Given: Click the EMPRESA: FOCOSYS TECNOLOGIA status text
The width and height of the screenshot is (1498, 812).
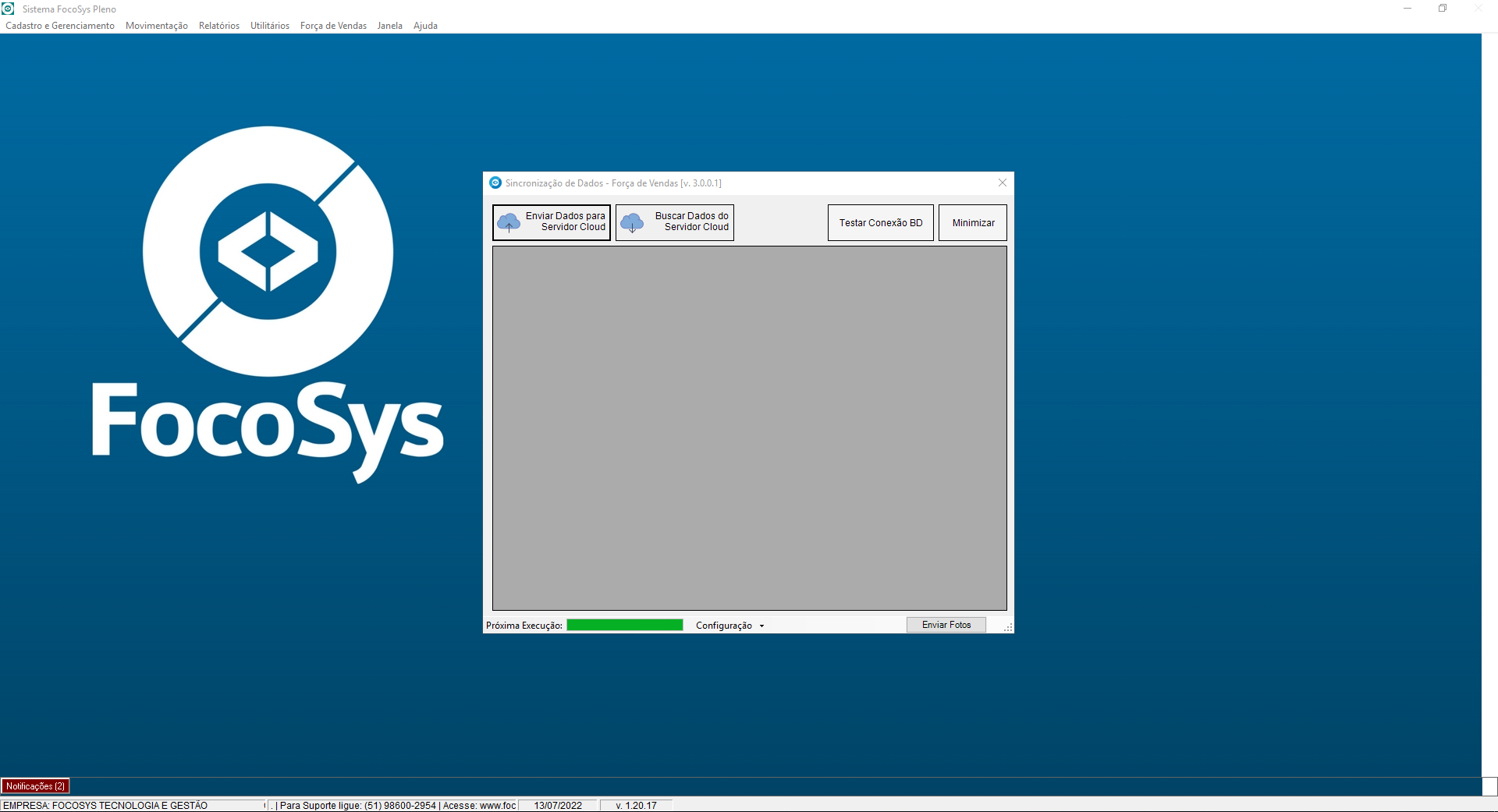Looking at the screenshot, I should [x=105, y=805].
